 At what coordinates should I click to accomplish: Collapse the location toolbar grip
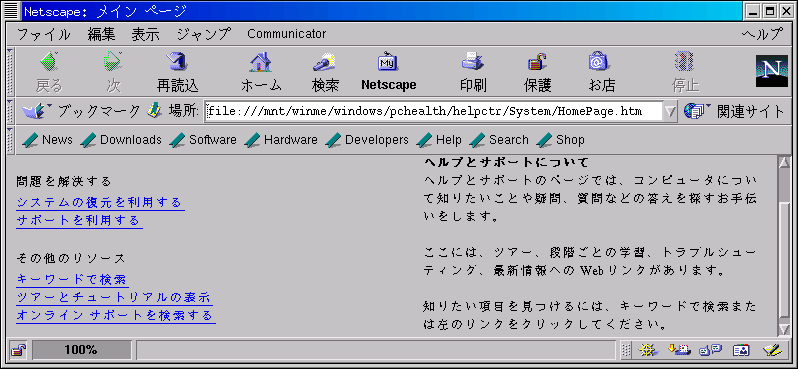click(10, 111)
